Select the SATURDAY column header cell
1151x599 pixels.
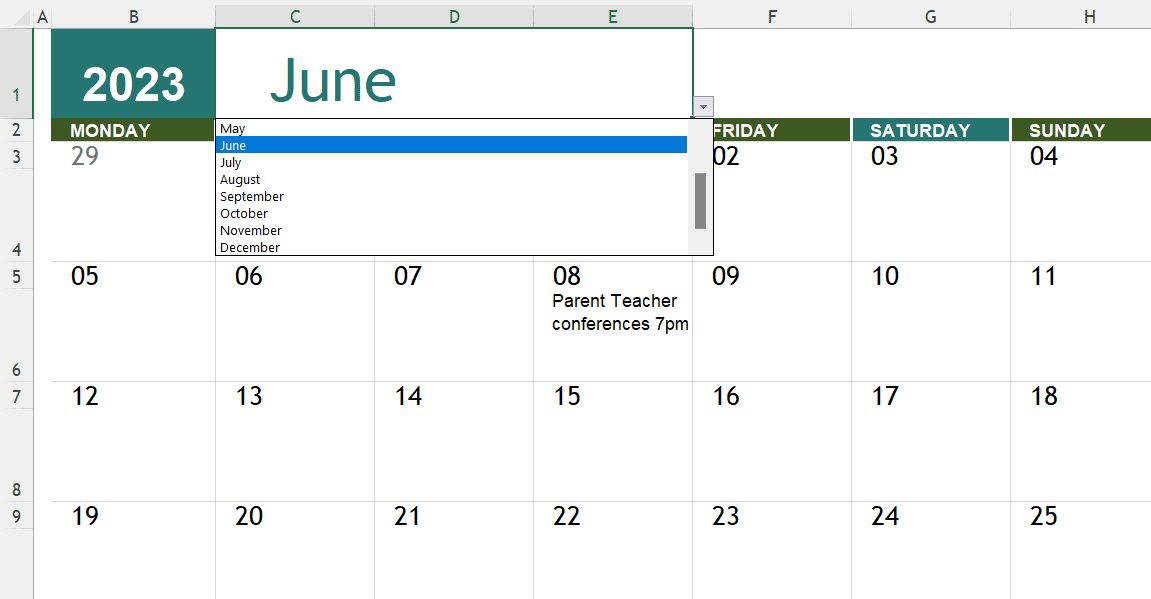930,130
